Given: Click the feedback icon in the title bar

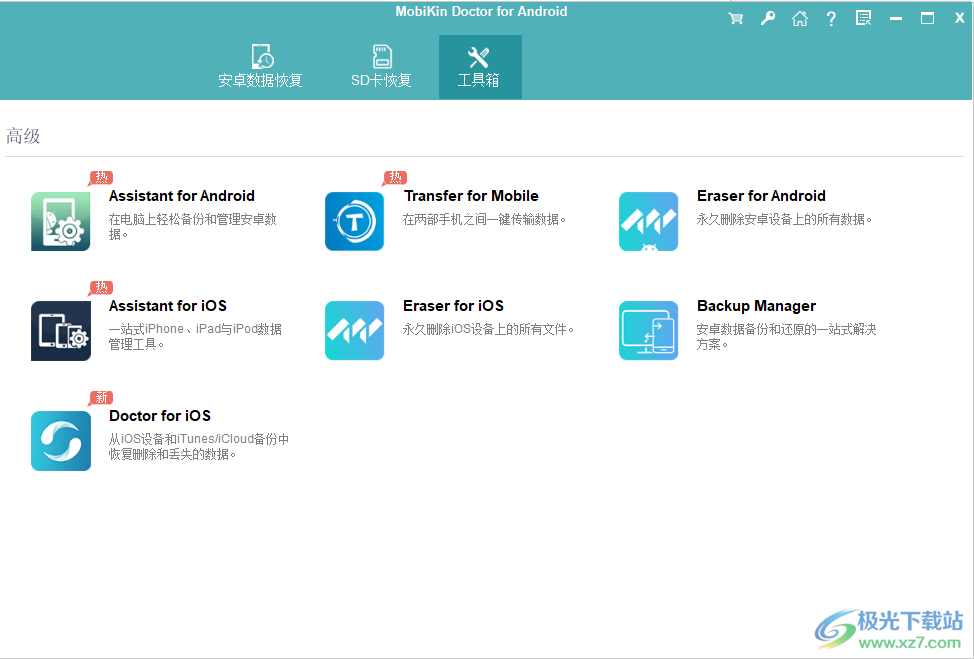Looking at the screenshot, I should (862, 17).
